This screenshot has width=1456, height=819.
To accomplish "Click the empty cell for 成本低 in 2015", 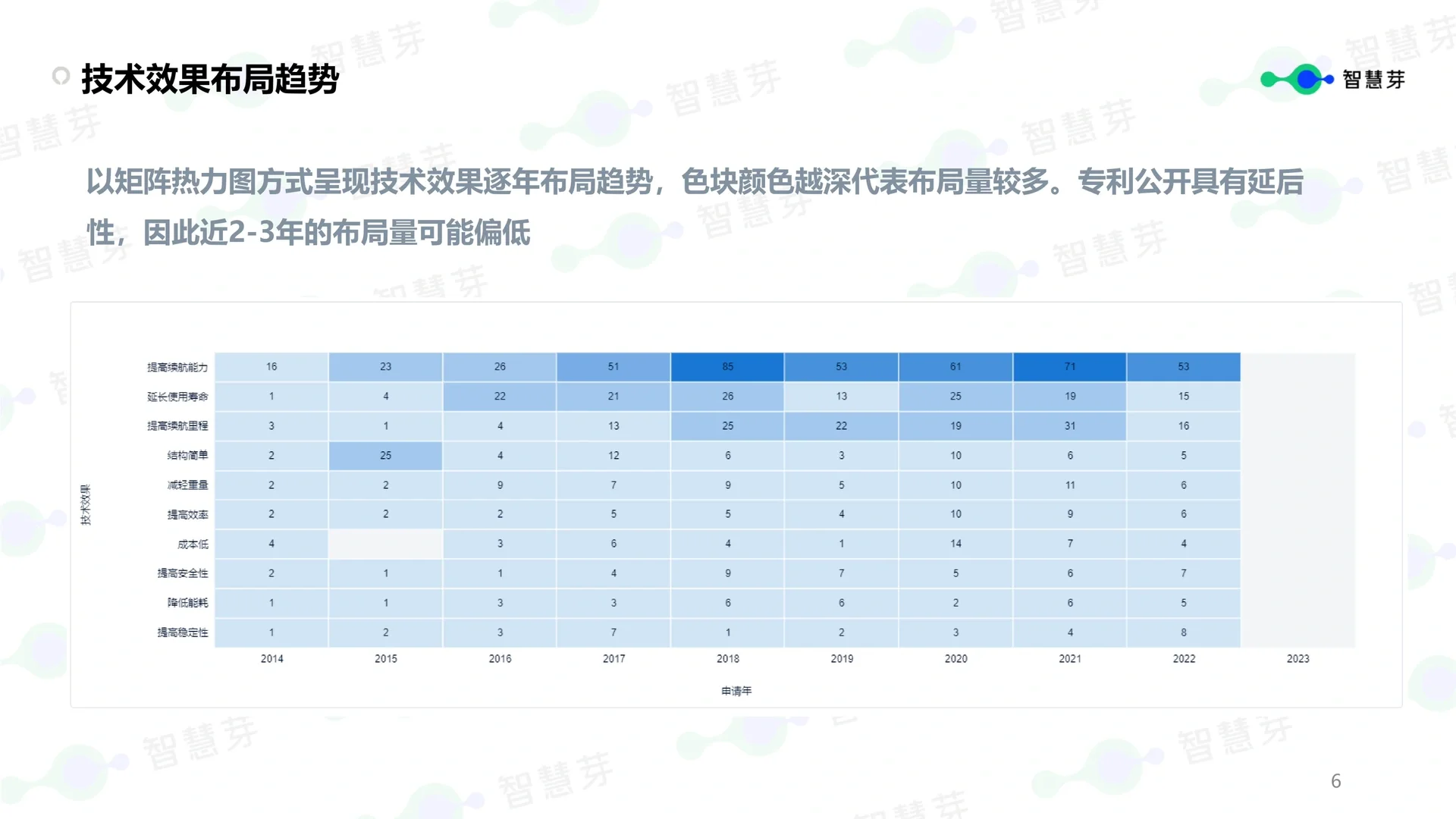I will [385, 544].
